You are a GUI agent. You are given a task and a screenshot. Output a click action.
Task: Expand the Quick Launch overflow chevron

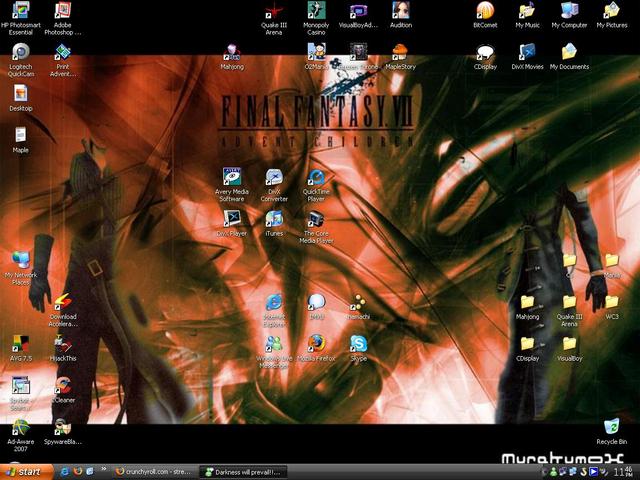coord(104,469)
